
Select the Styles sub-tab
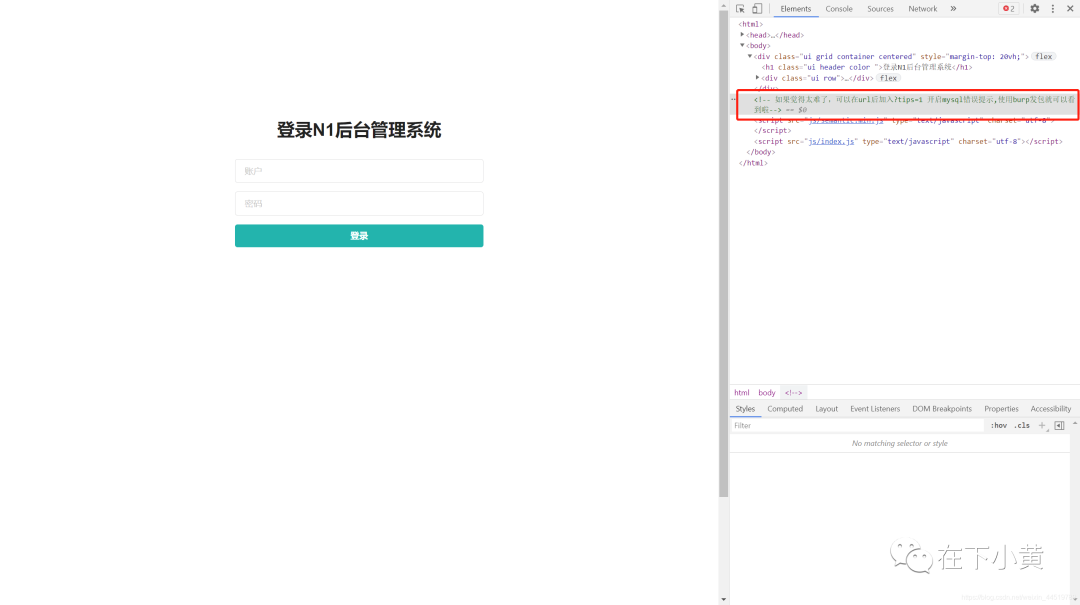pyautogui.click(x=745, y=409)
